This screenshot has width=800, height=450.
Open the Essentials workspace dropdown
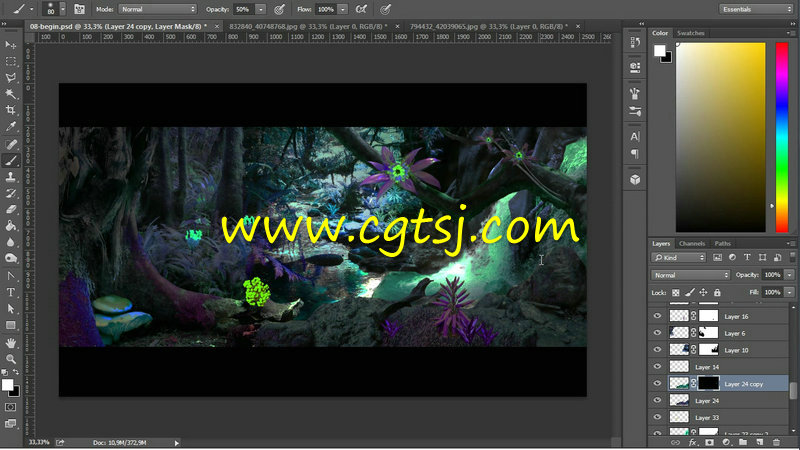pyautogui.click(x=756, y=9)
